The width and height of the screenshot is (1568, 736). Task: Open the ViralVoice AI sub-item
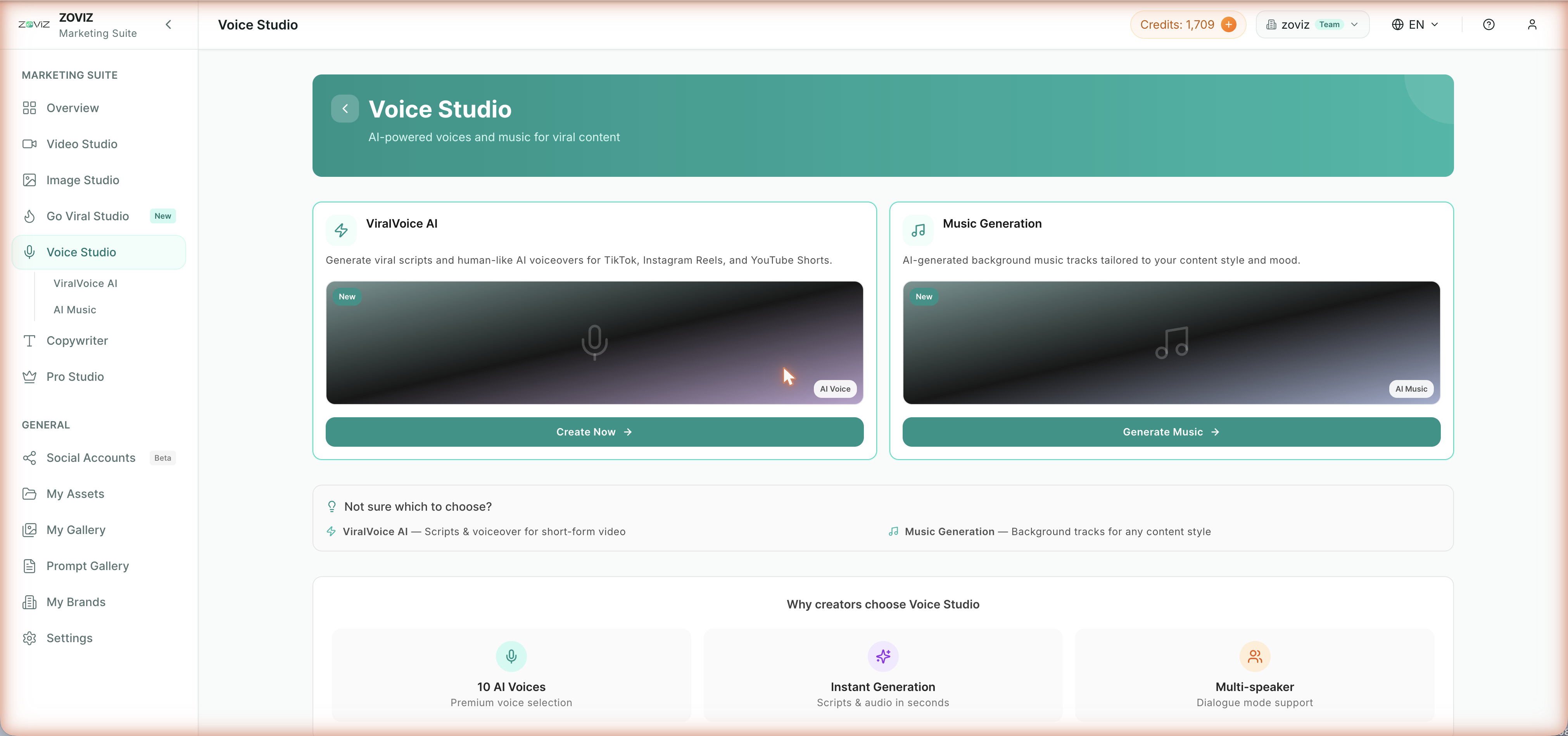click(x=85, y=283)
